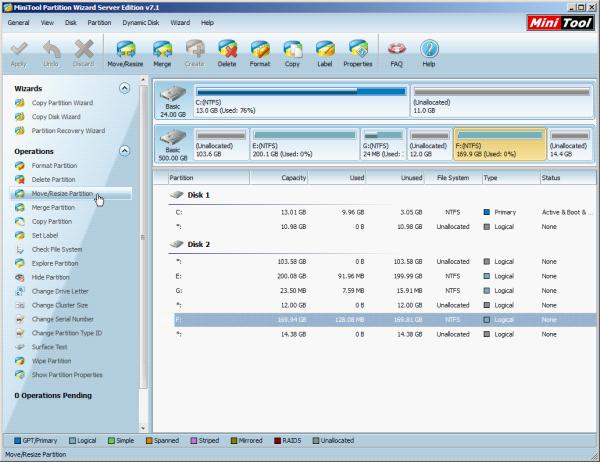This screenshot has height=462, width=600.
Task: Click the Label toolbar icon
Action: (x=324, y=53)
